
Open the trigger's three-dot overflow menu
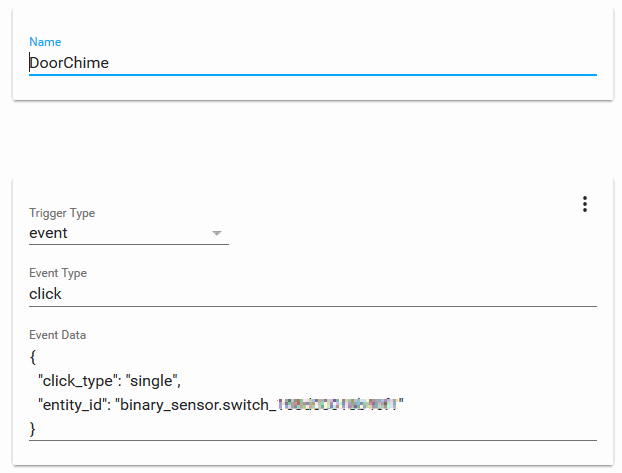tap(584, 204)
